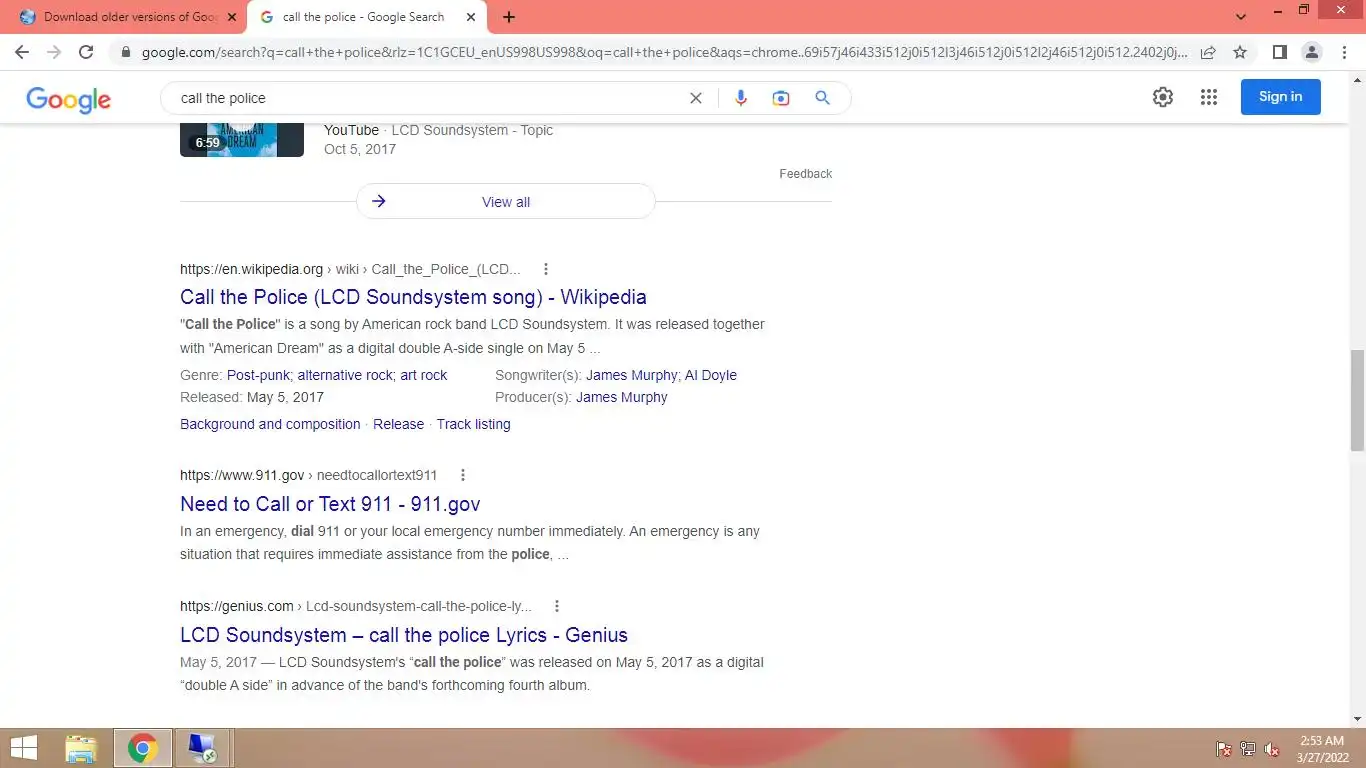Screen dimensions: 1366x768
Task: Open the remote desktop taskbar app
Action: tap(202, 748)
